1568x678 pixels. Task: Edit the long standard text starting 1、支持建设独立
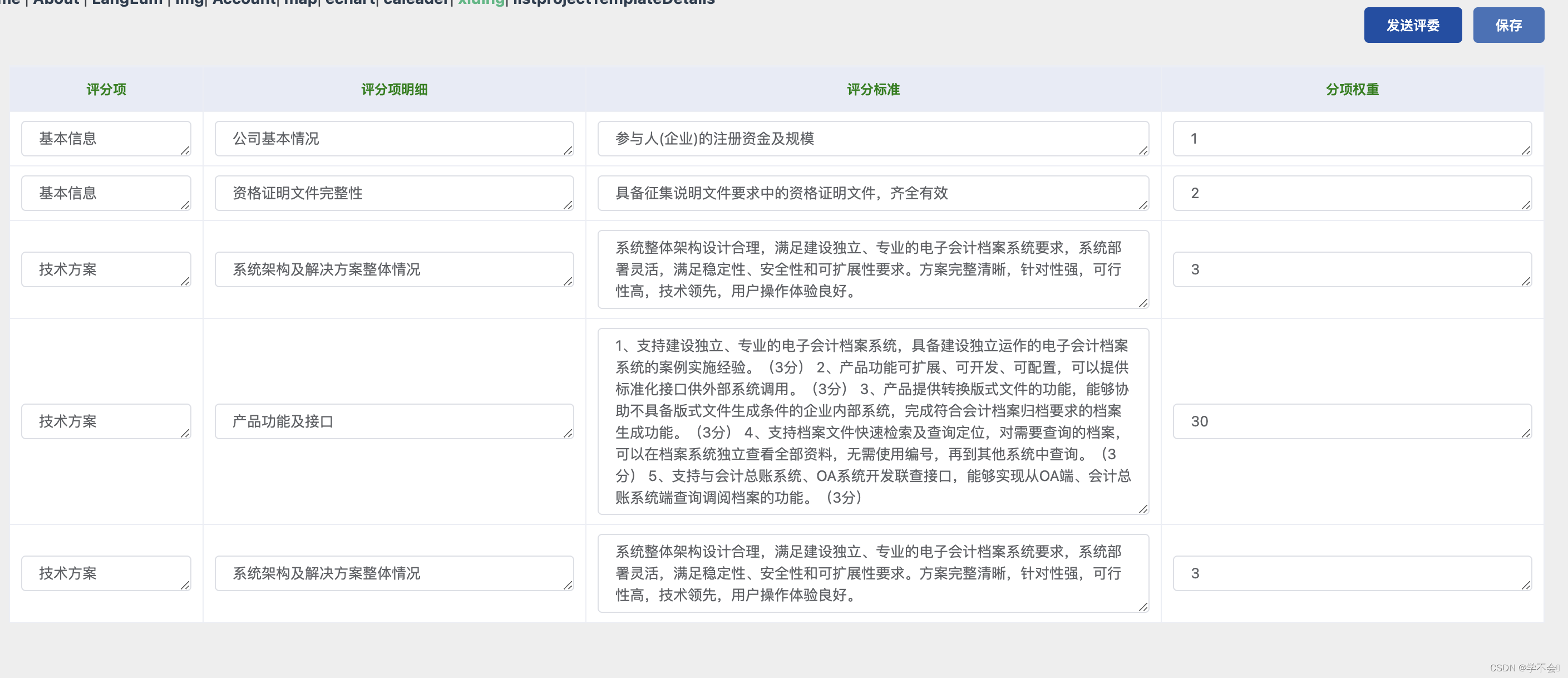[x=873, y=421]
